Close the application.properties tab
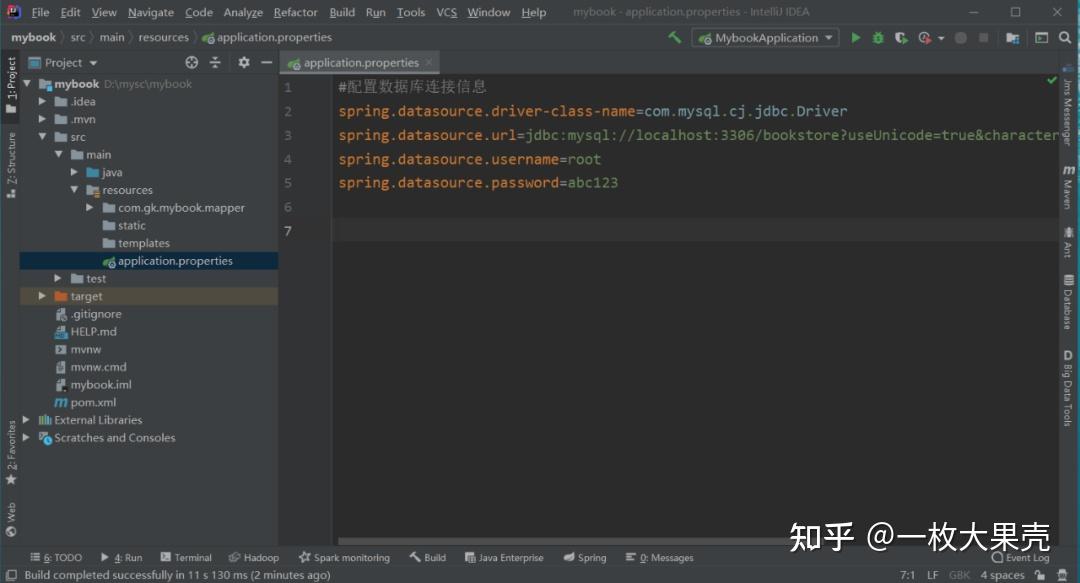This screenshot has width=1080, height=583. 428,61
